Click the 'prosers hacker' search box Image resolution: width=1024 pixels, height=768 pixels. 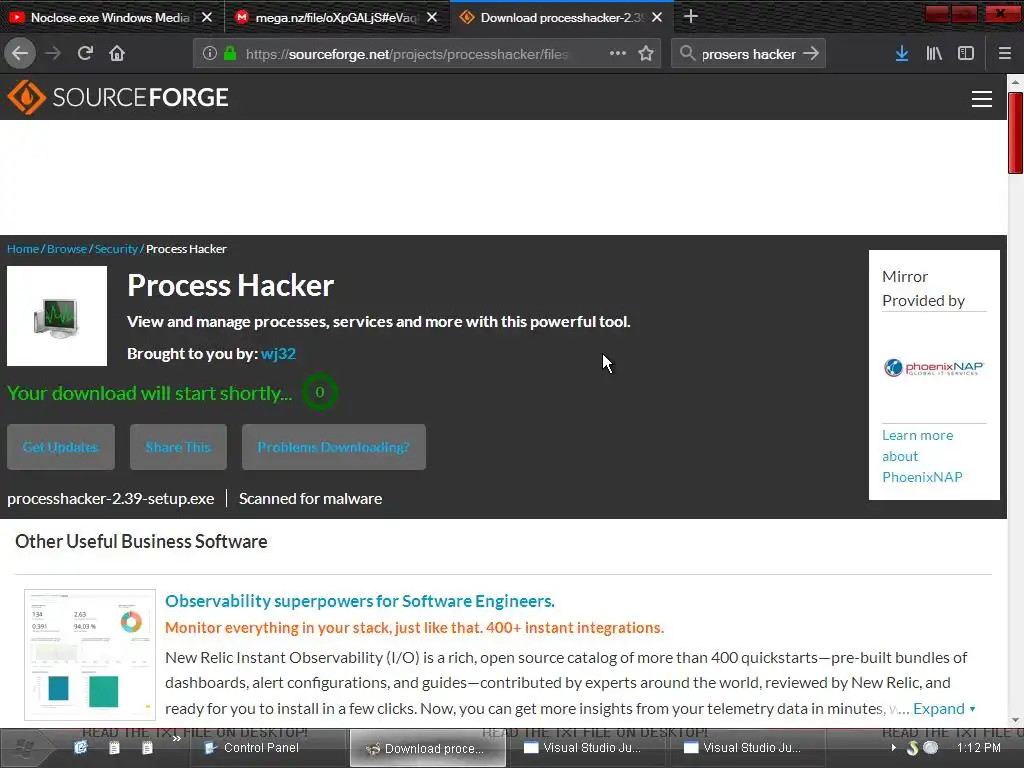point(748,54)
